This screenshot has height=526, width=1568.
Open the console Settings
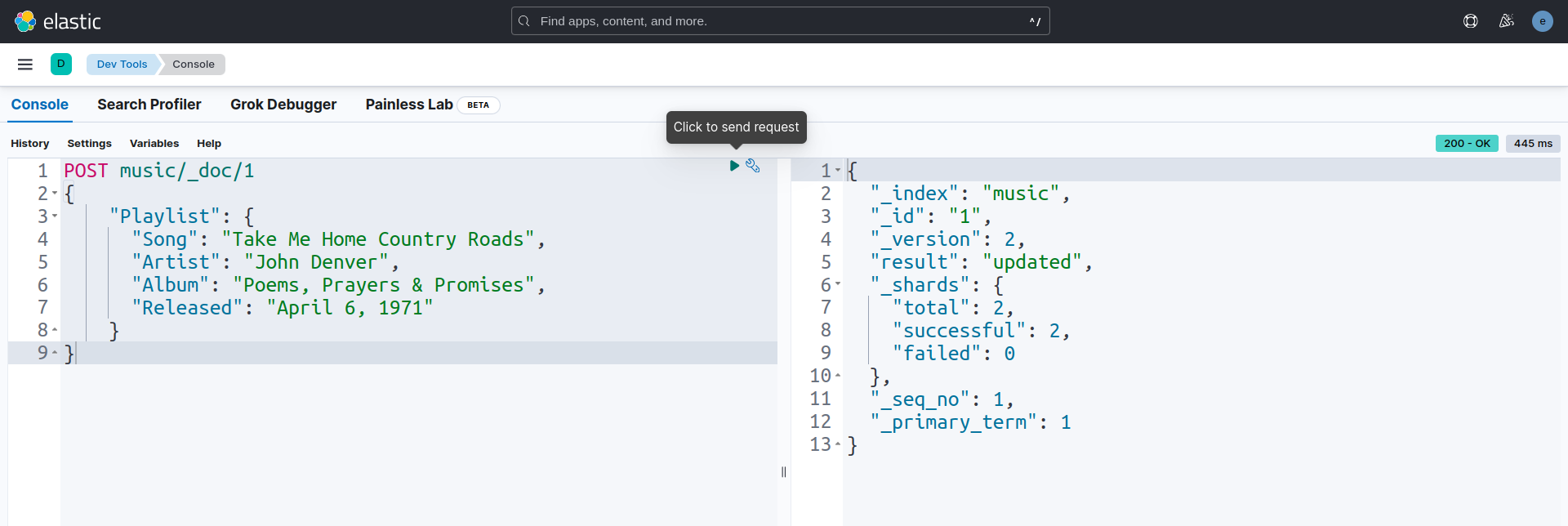click(89, 144)
